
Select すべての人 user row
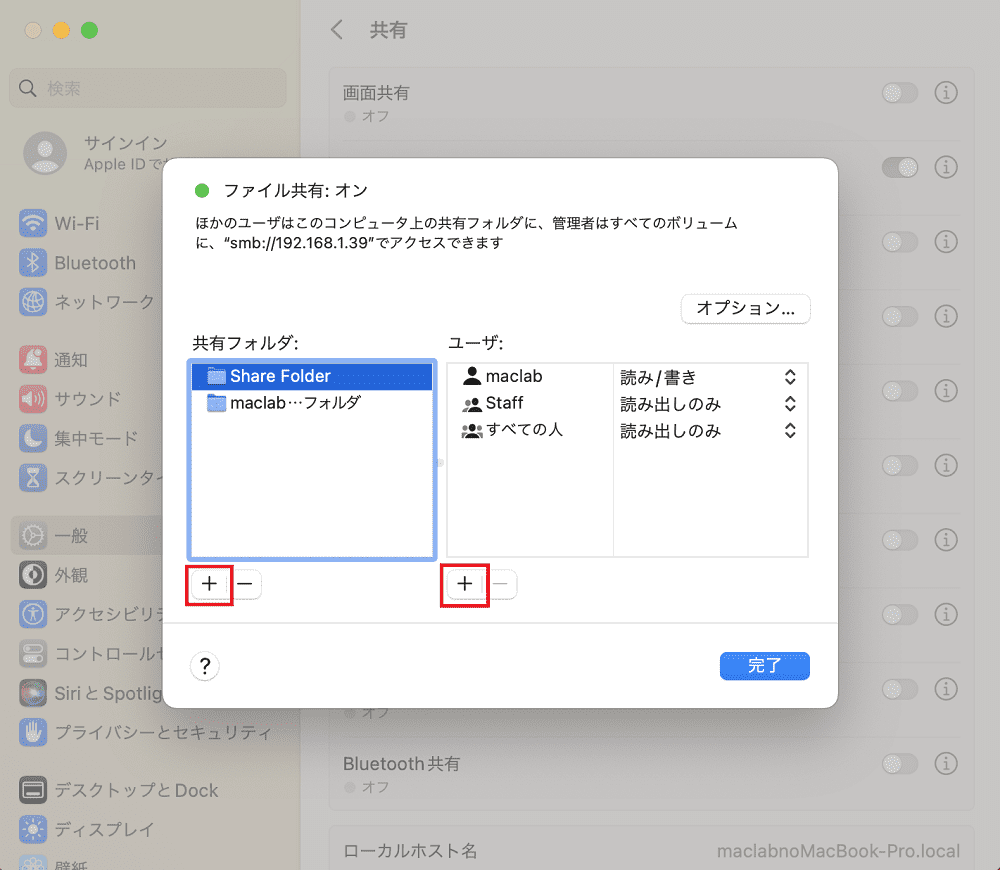tap(530, 430)
